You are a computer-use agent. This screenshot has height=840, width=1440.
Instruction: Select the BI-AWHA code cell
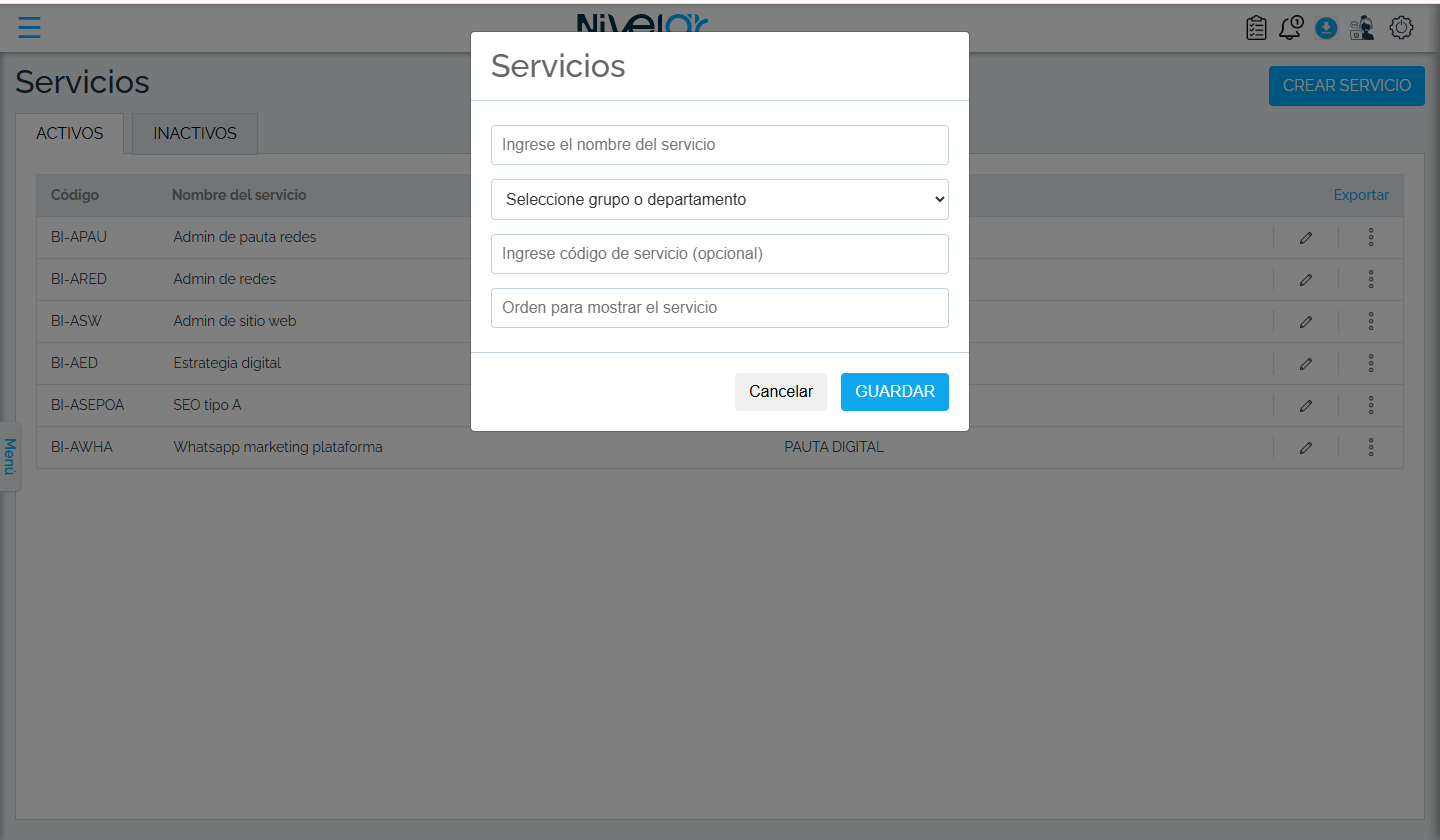pyautogui.click(x=82, y=447)
